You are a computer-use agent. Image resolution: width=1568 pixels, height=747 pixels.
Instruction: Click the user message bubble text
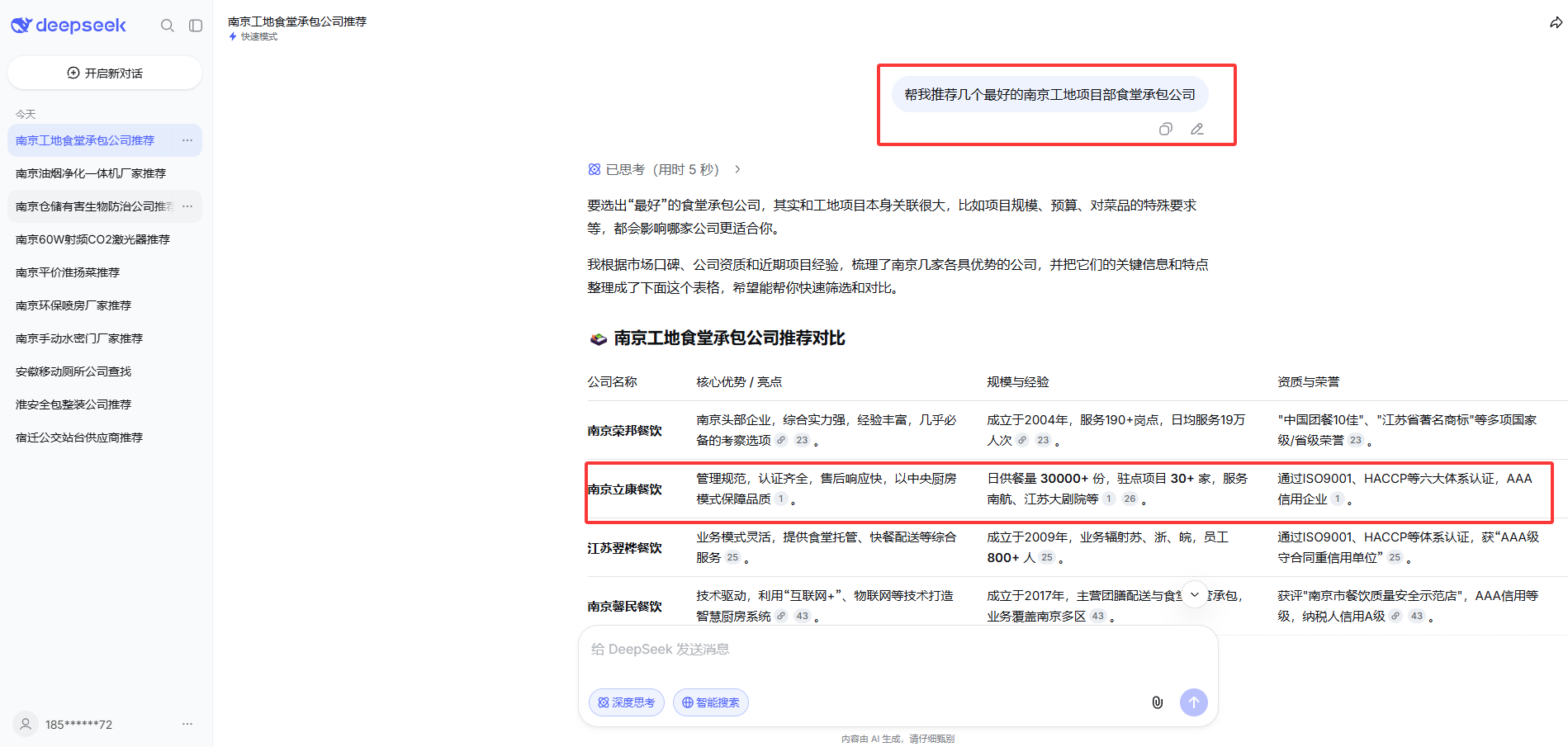(x=1049, y=94)
